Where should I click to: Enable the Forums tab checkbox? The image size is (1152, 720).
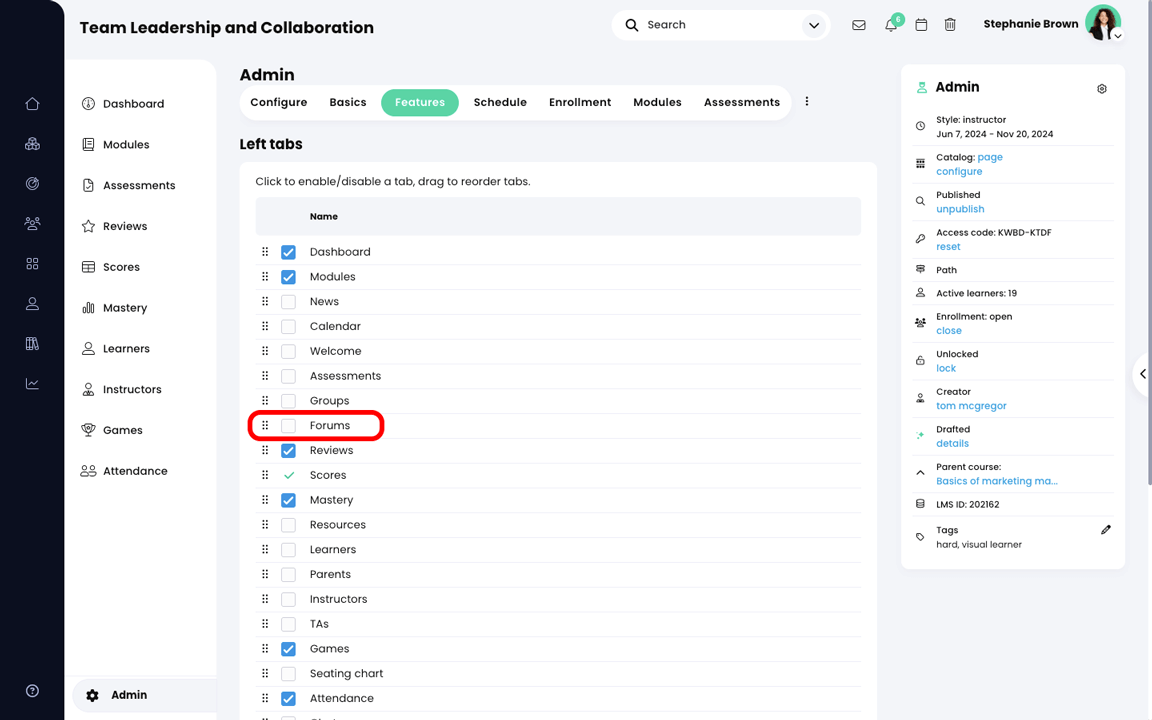coord(288,426)
